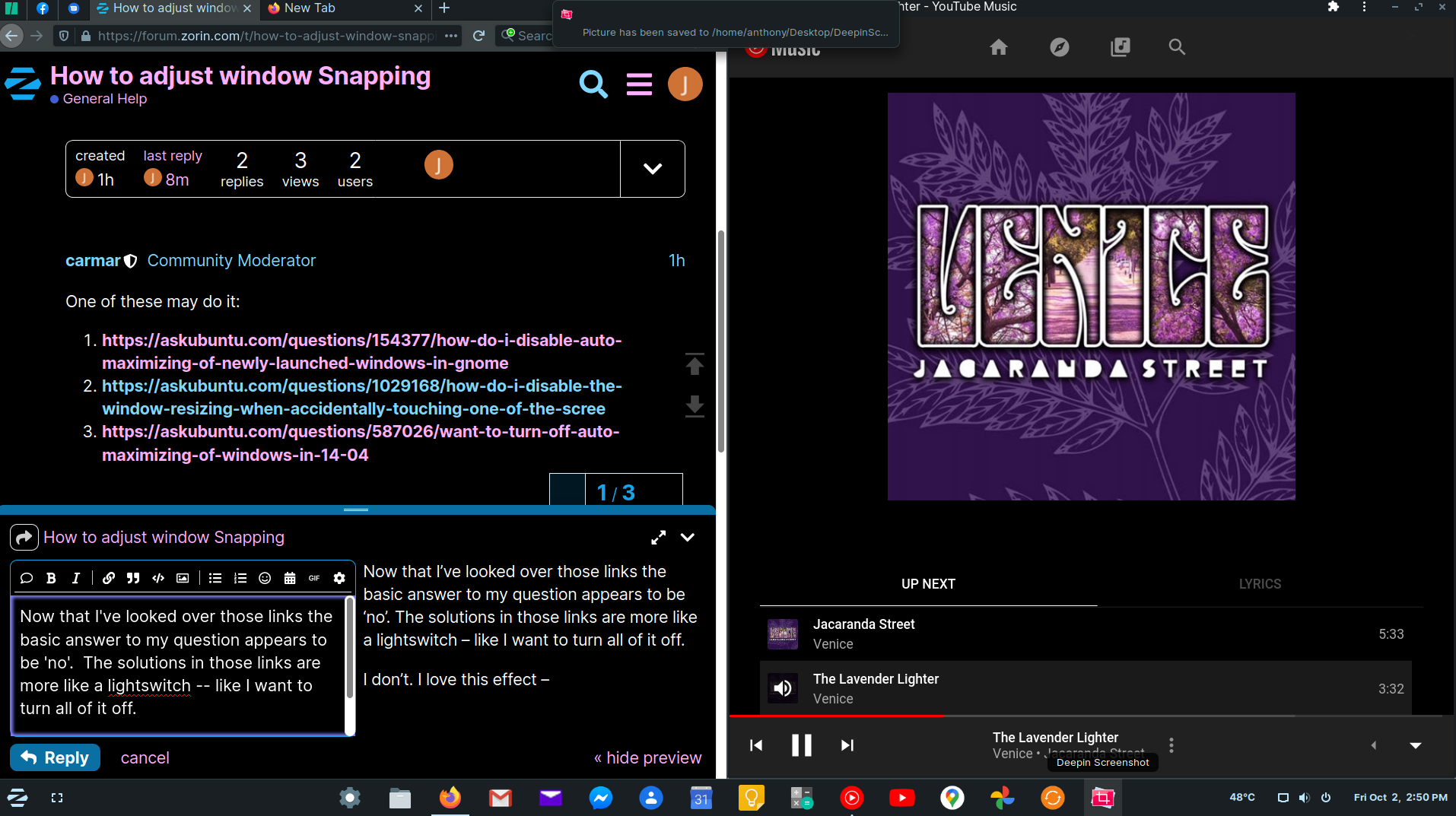Switch to the New Tab browser tab

(345, 8)
